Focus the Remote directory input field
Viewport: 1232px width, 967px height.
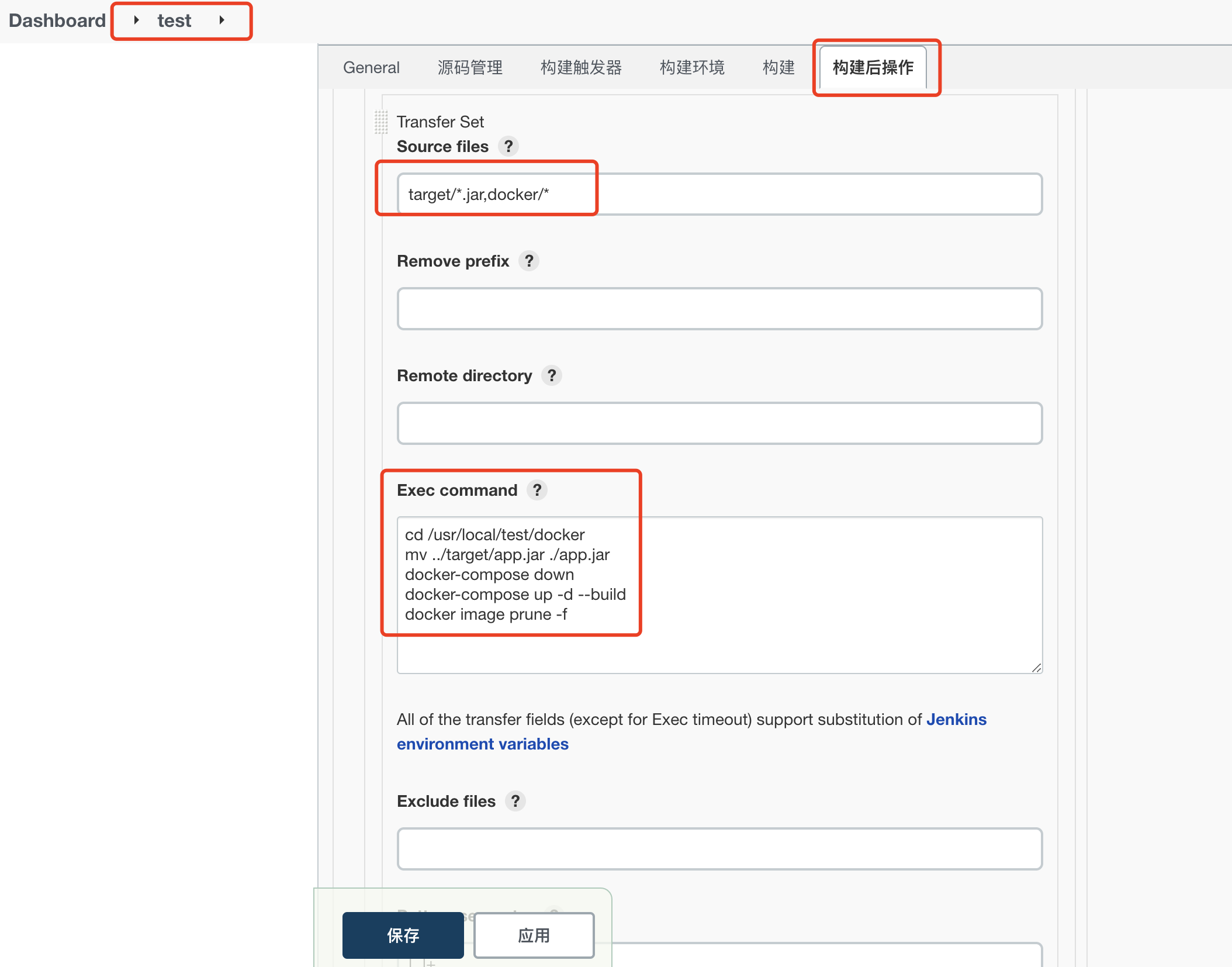tap(719, 423)
